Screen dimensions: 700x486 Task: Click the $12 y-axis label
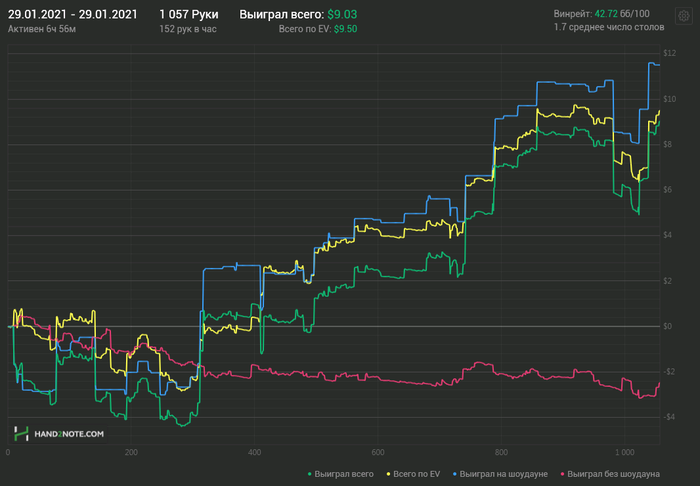(670, 53)
